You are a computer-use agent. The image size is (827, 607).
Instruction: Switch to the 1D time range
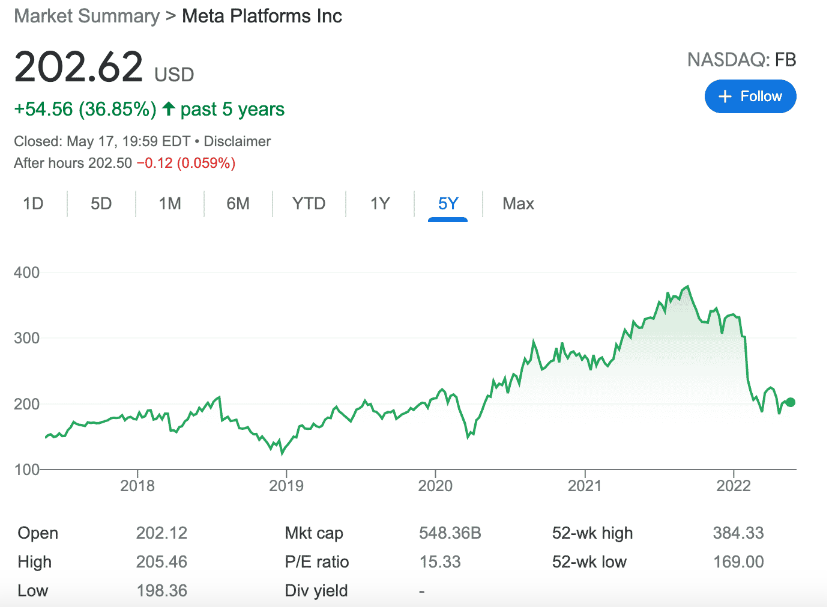pyautogui.click(x=33, y=204)
